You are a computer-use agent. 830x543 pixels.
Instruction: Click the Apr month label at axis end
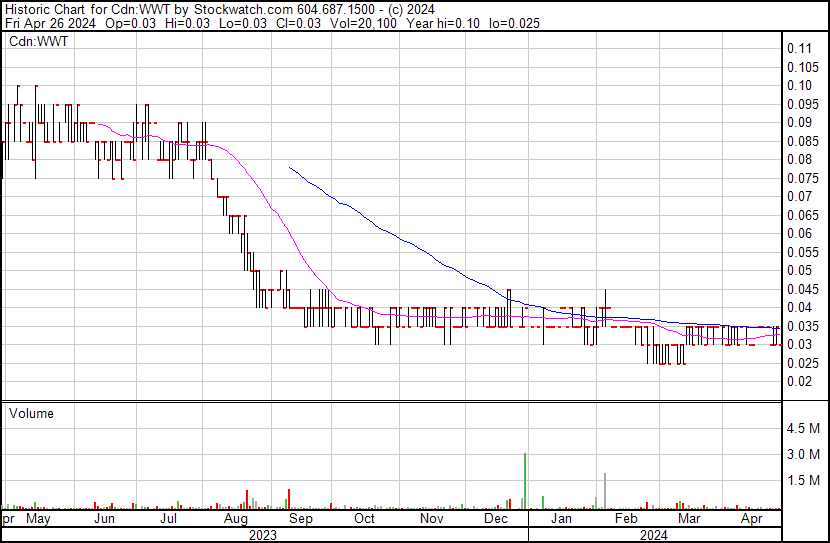[752, 519]
